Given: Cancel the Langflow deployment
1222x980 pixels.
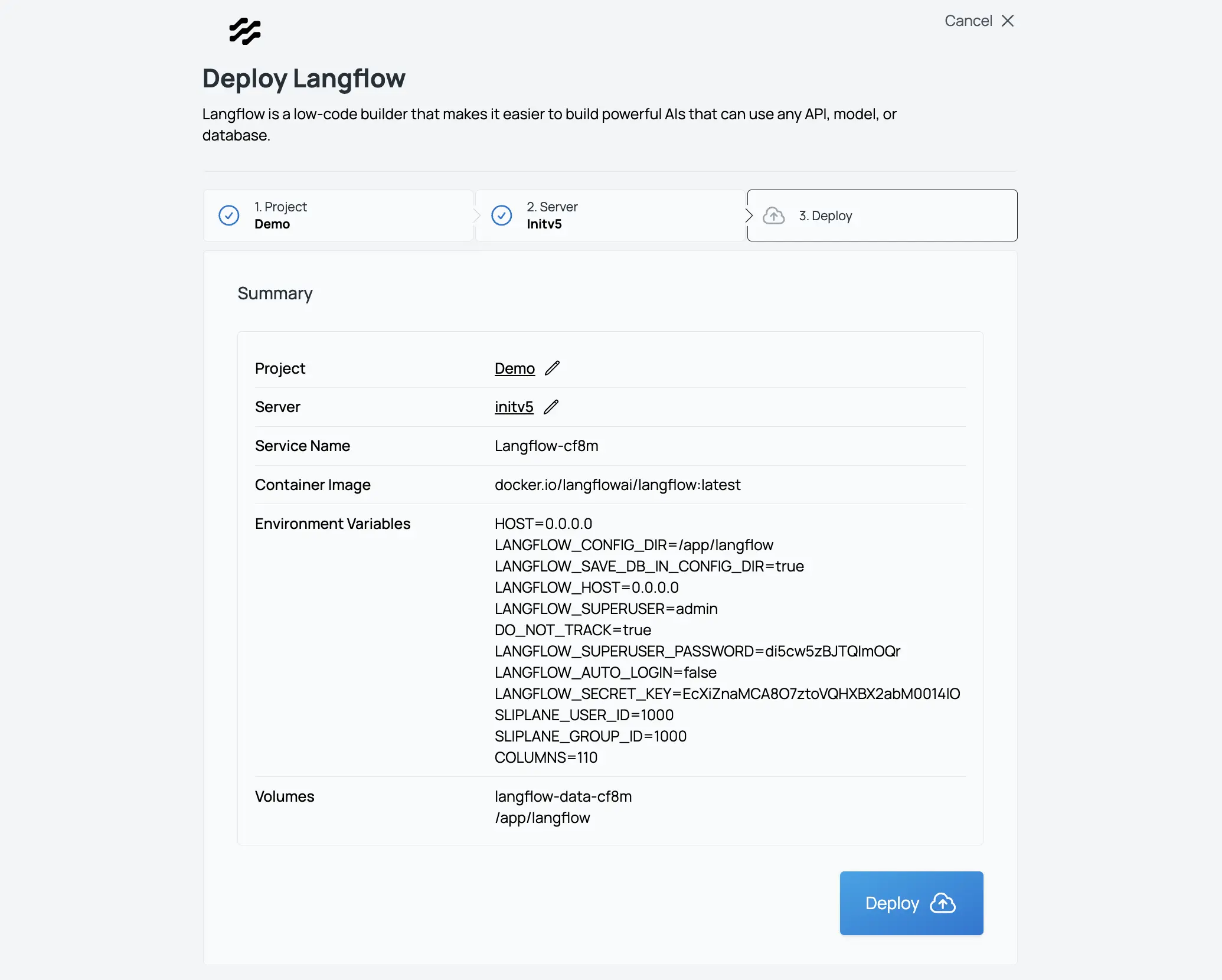Looking at the screenshot, I should coord(979,21).
